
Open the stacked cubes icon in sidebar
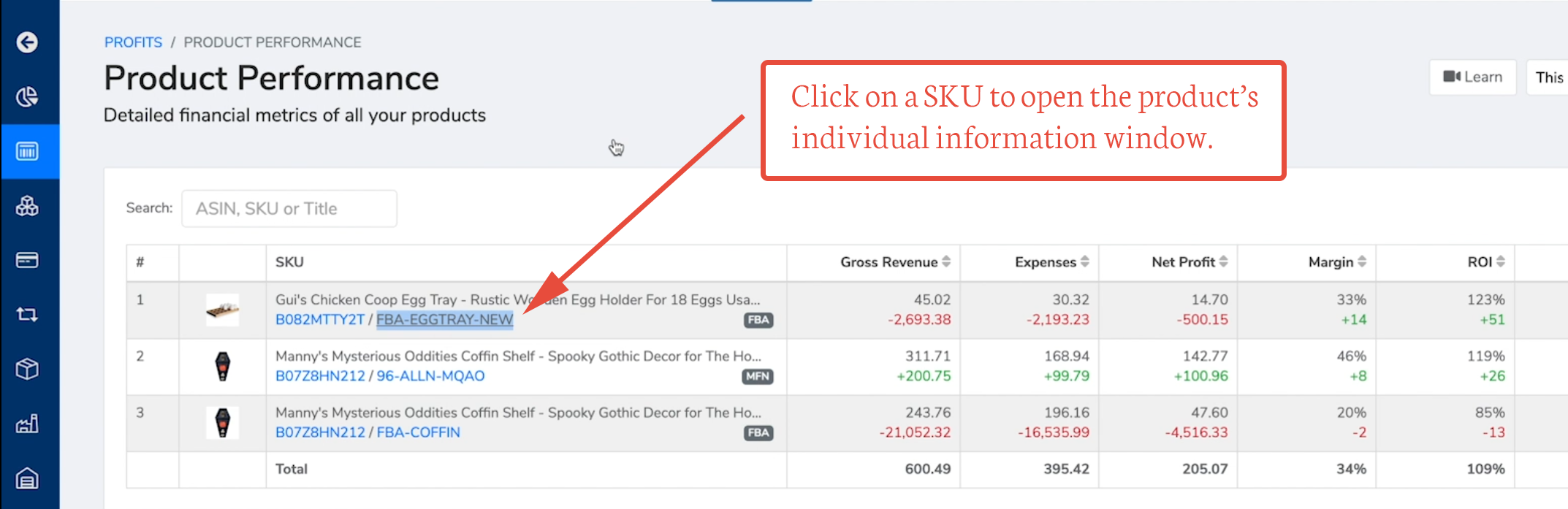(27, 206)
